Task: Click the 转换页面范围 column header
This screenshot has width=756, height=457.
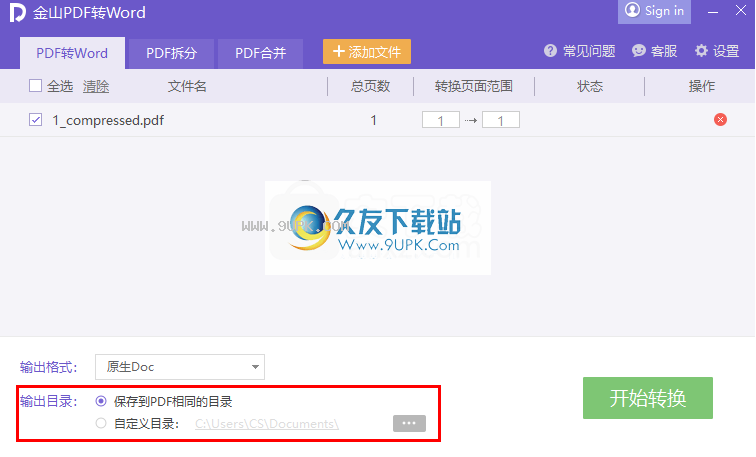Action: coord(473,86)
